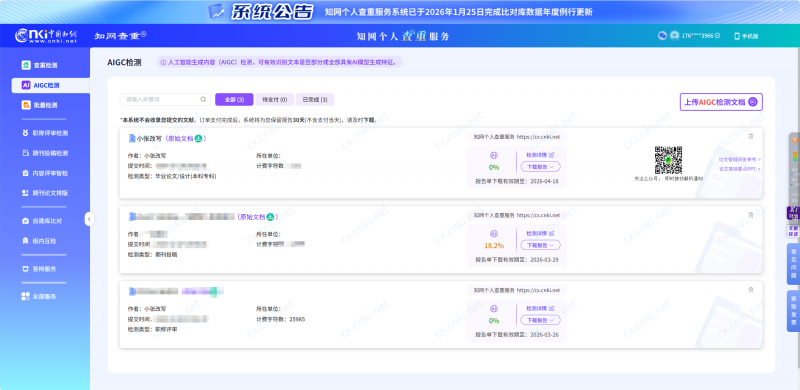The image size is (800, 390).
Task: Open 论文答辩要点PPT link
Action: [x=739, y=168]
